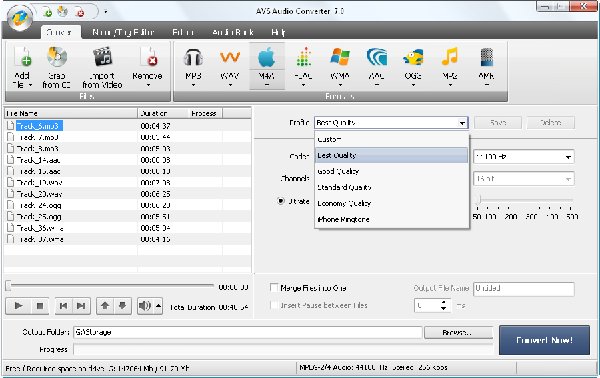Click the Output Folder path field
The width and height of the screenshot is (600, 378).
(x=248, y=332)
